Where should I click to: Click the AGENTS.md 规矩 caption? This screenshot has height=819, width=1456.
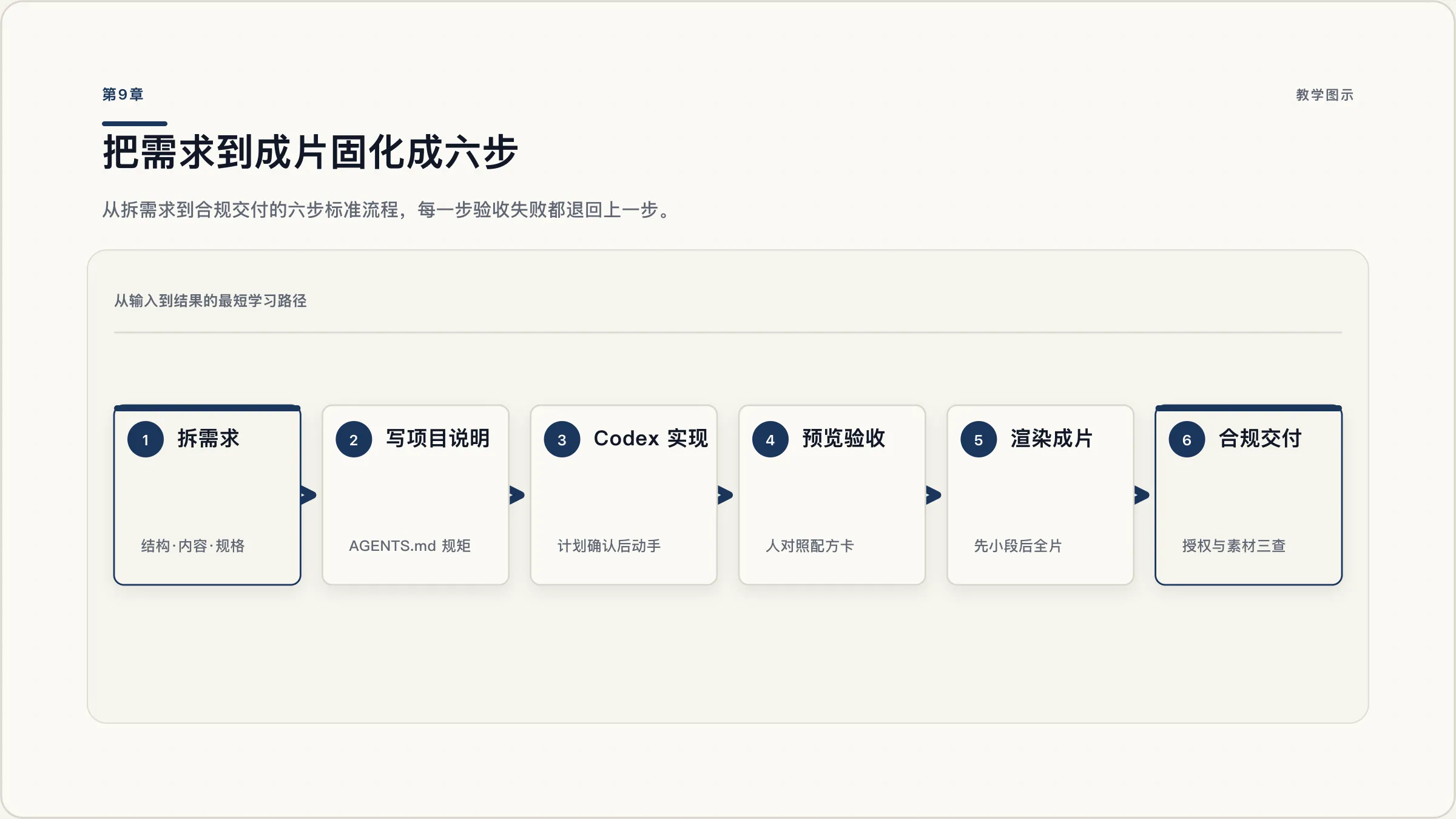[x=410, y=546]
